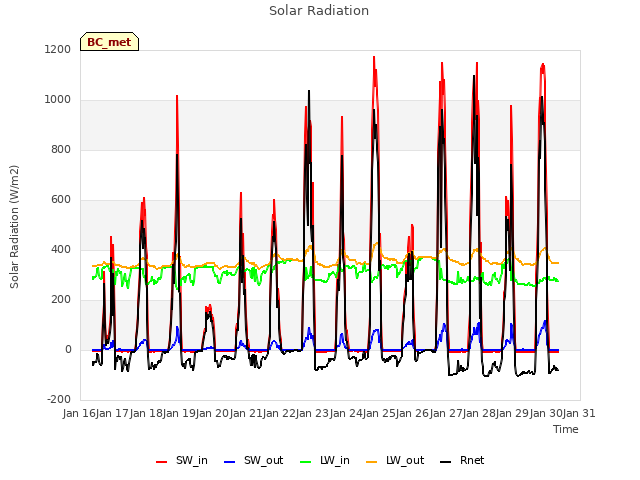Image resolution: width=640 pixels, height=480 pixels.
Task: Click the Time axis label
Action: [x=566, y=429]
